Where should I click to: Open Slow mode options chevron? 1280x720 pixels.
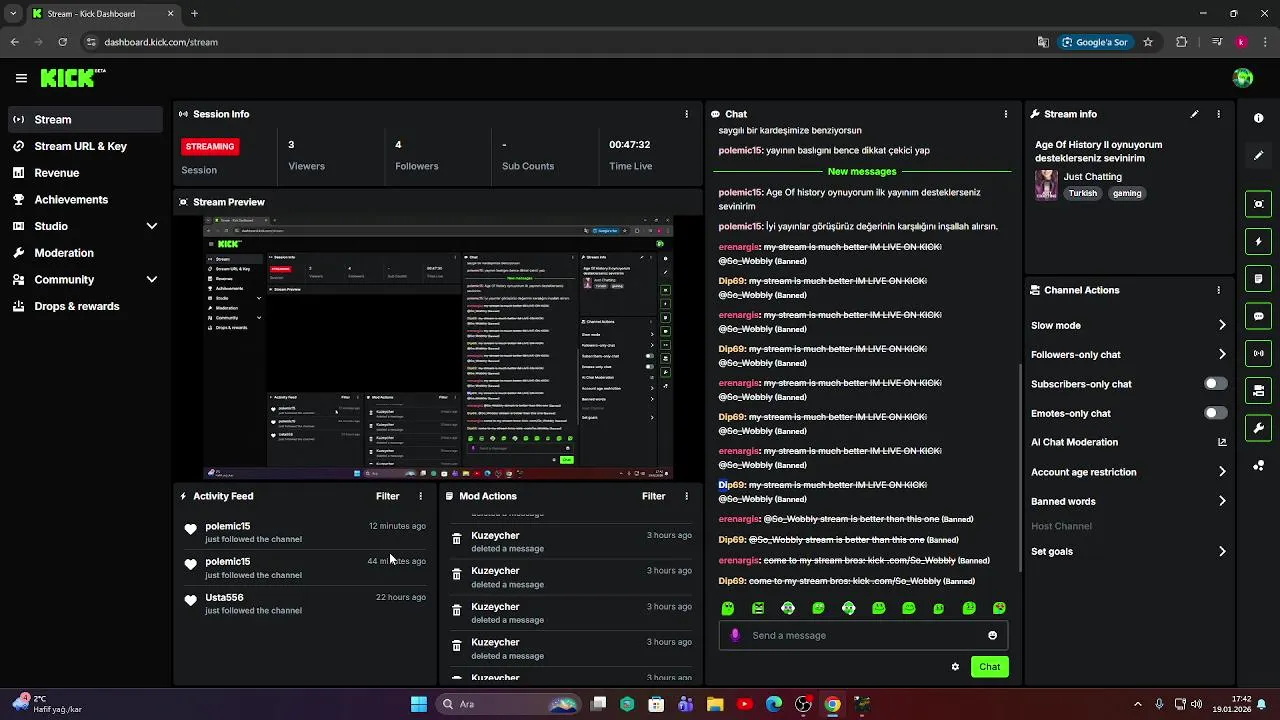pyautogui.click(x=1222, y=325)
